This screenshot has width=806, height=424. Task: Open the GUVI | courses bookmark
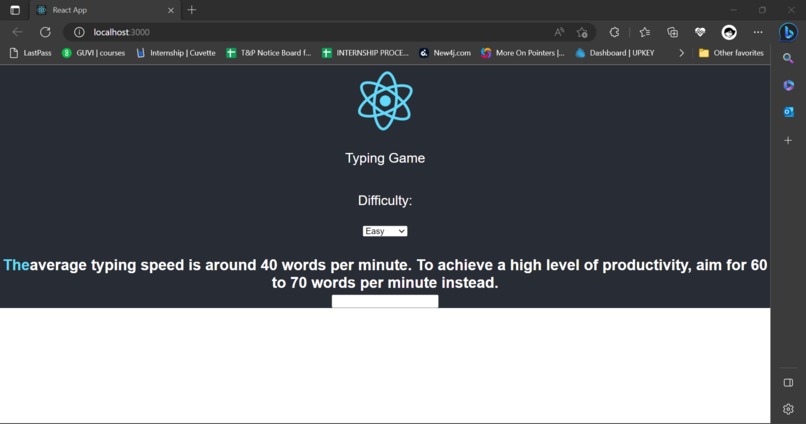point(94,53)
